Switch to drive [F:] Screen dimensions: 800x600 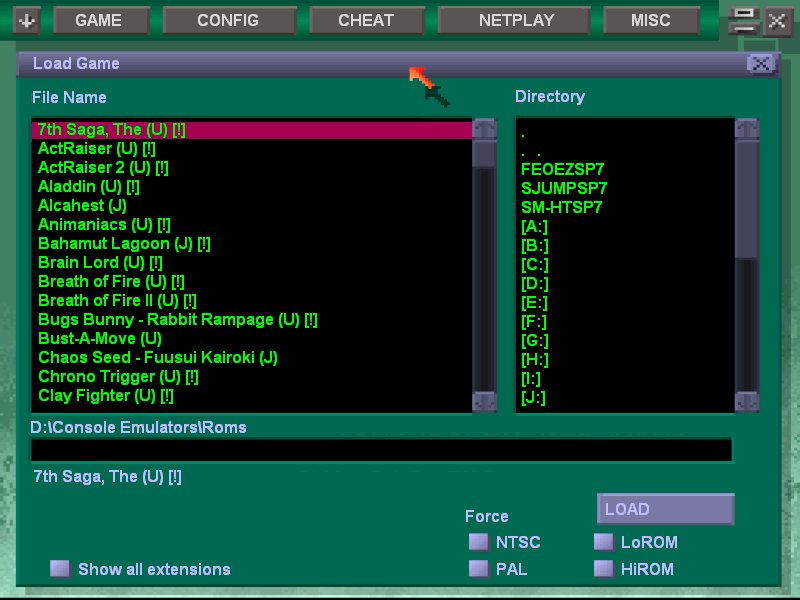pyautogui.click(x=625, y=321)
